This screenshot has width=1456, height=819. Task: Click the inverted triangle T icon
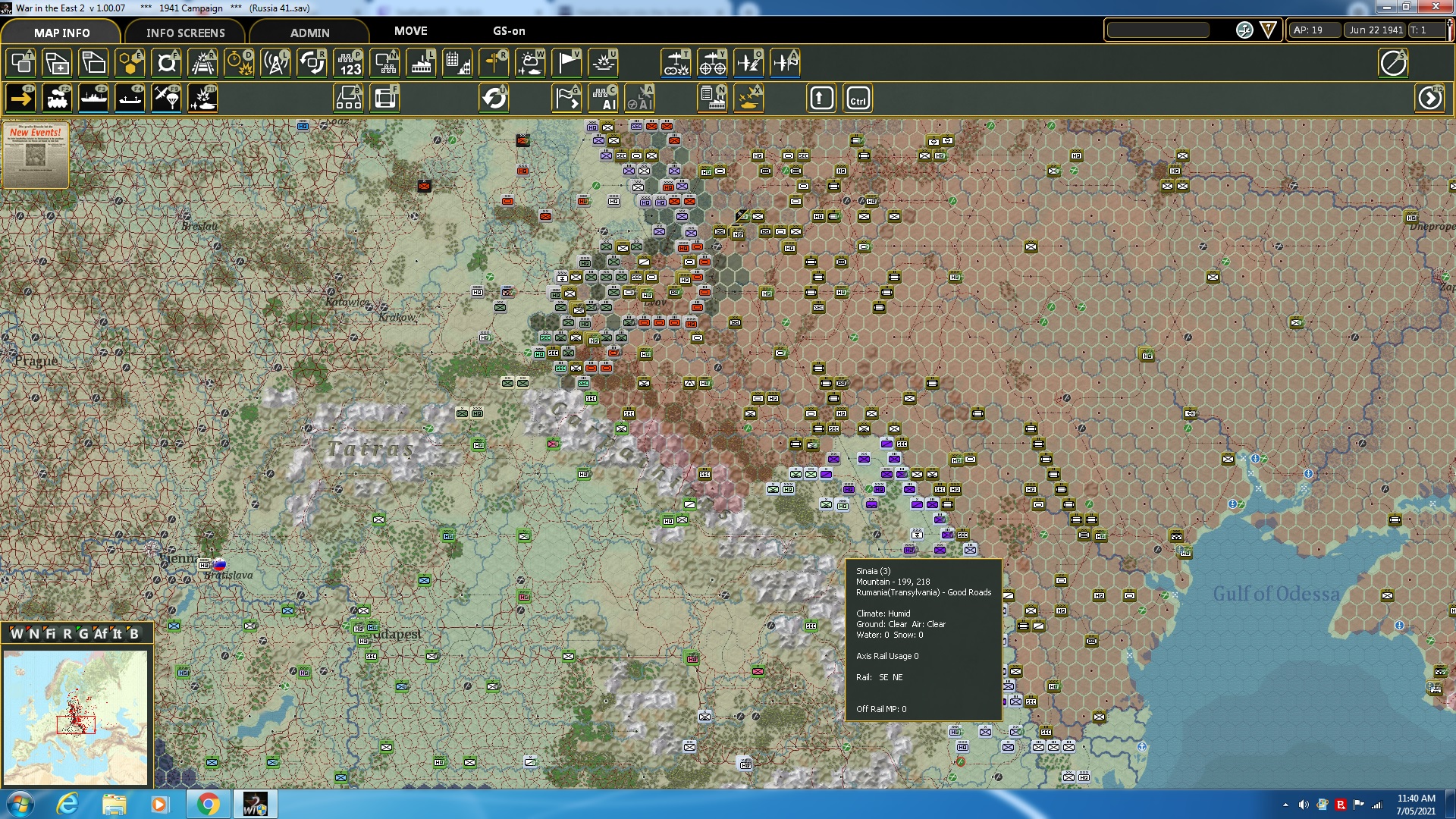pos(1268,30)
